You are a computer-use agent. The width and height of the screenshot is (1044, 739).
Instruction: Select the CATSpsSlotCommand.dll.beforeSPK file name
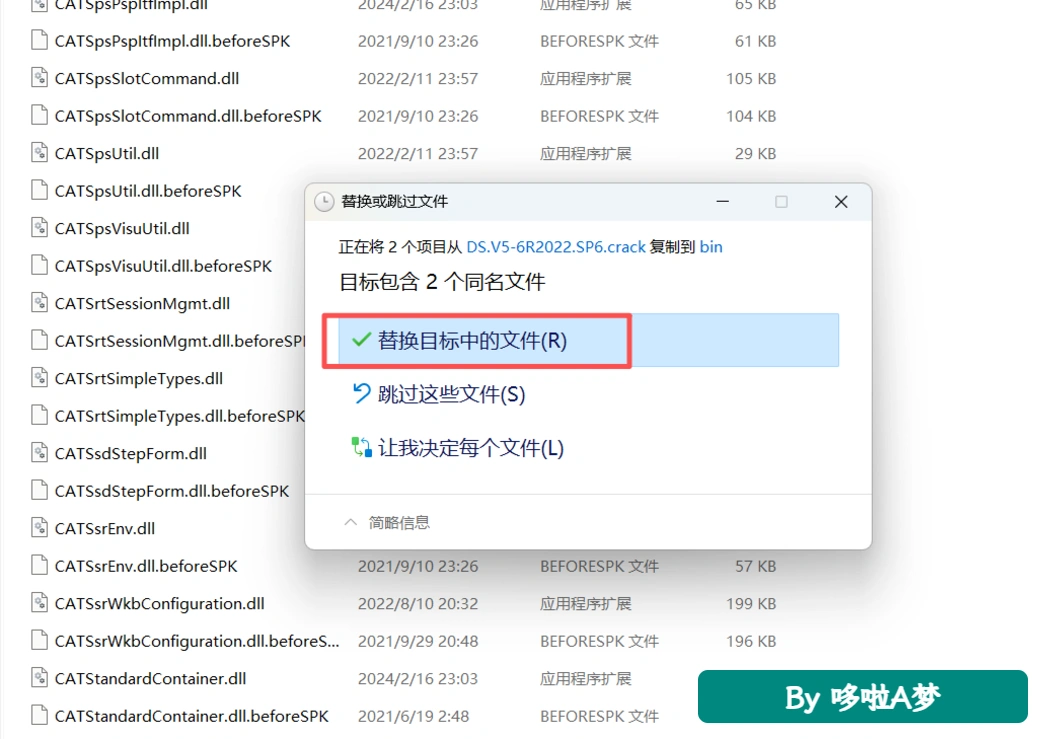point(188,117)
